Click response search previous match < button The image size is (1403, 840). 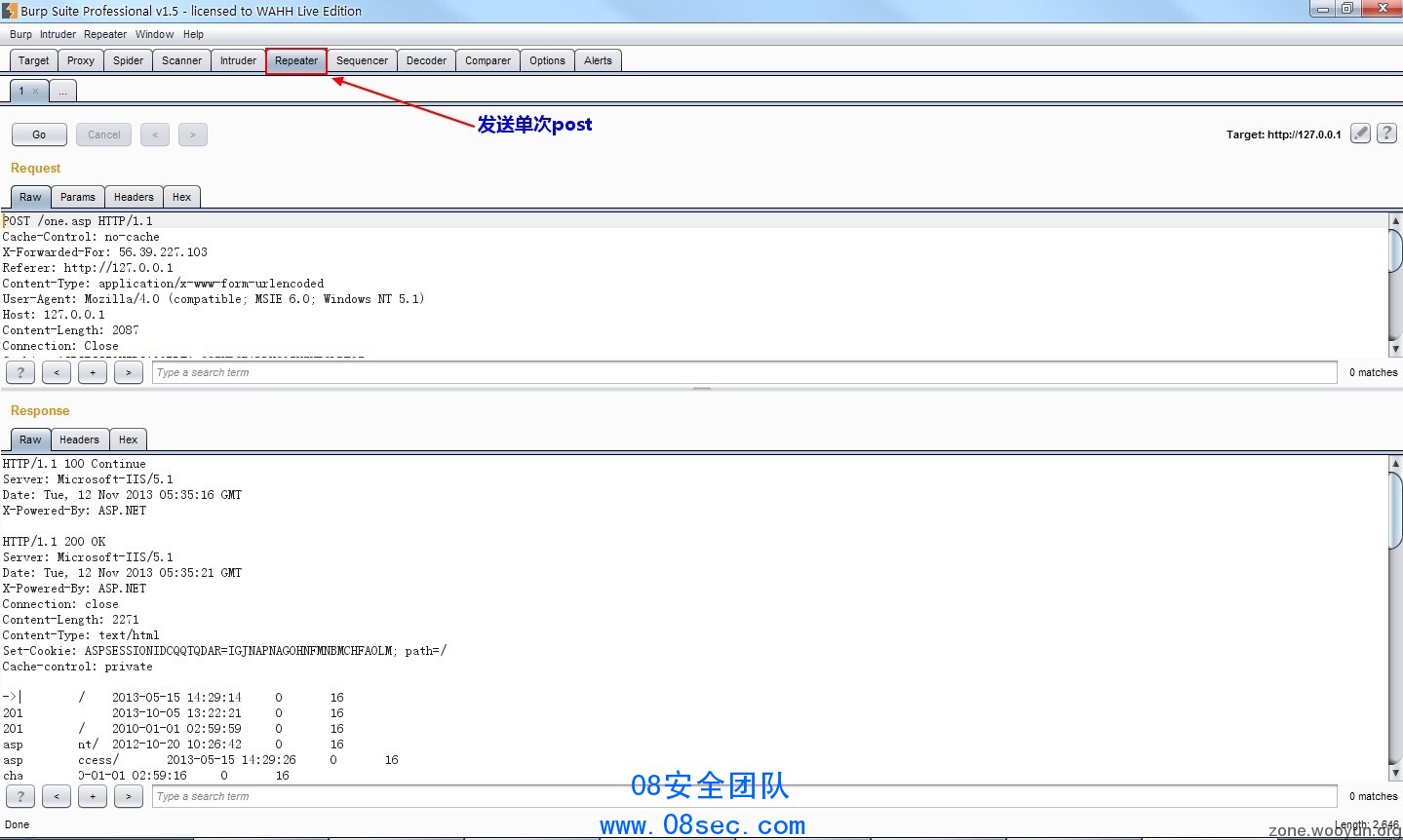coord(57,796)
